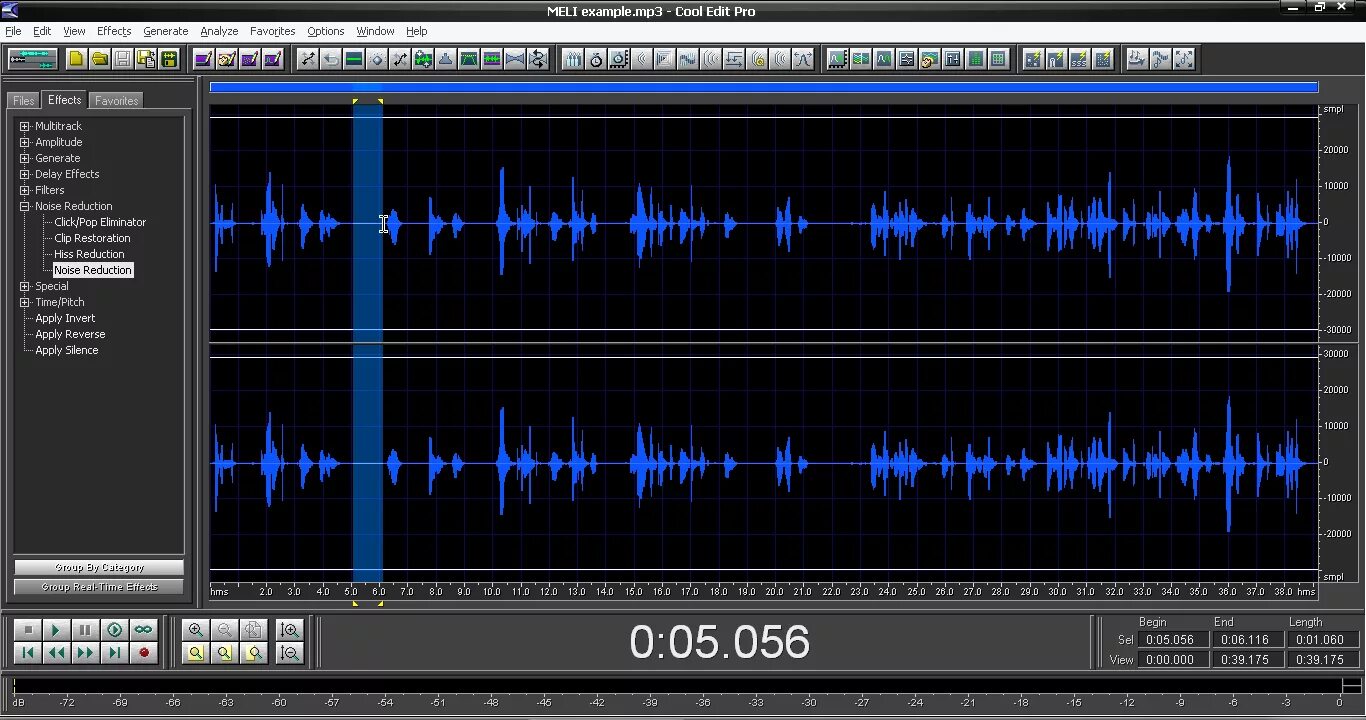The width and height of the screenshot is (1366, 720).
Task: Collapse the Noise Reduction category
Action: click(x=24, y=205)
